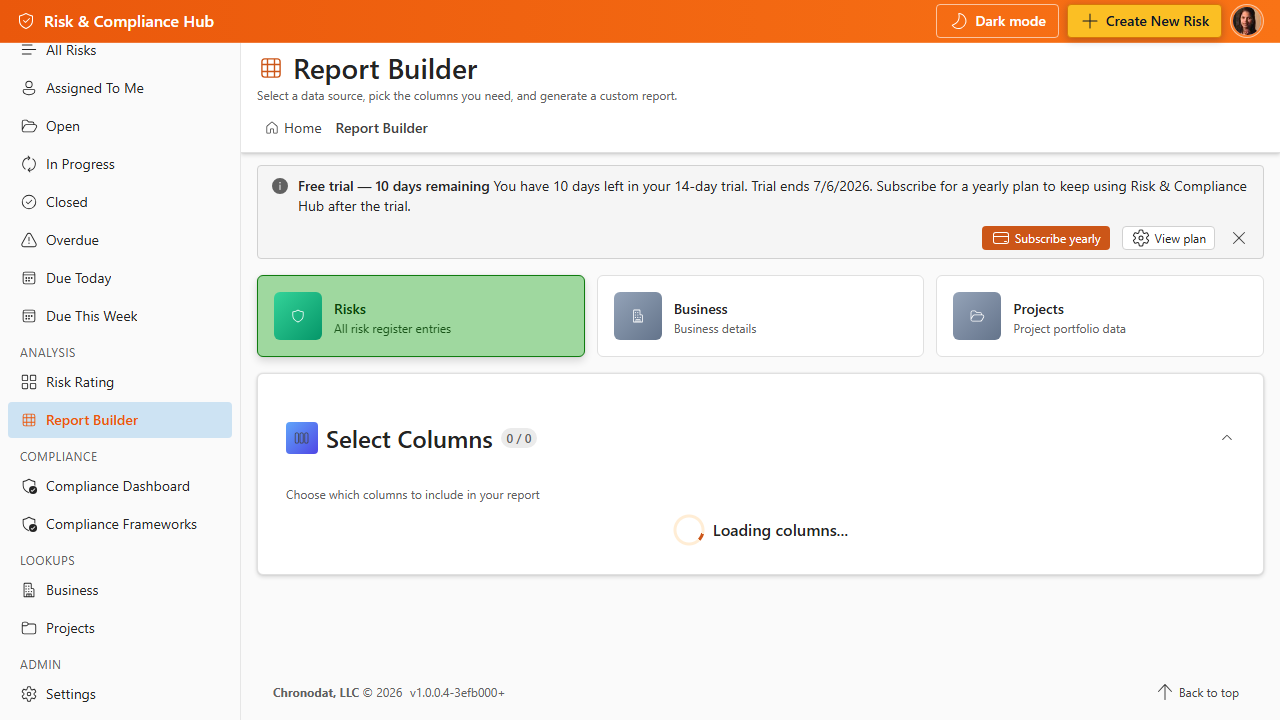Go to In Progress risks
This screenshot has width=1280, height=720.
[120, 164]
